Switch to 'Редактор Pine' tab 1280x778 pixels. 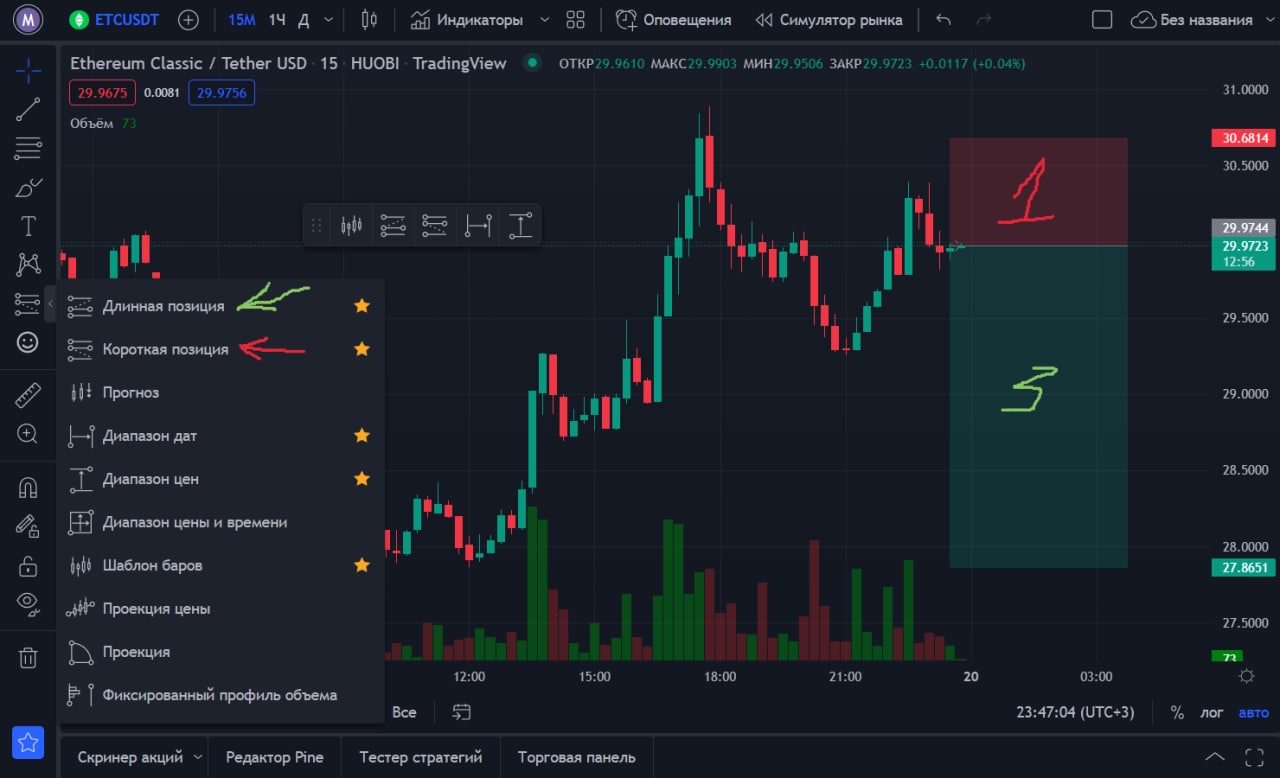pos(274,757)
